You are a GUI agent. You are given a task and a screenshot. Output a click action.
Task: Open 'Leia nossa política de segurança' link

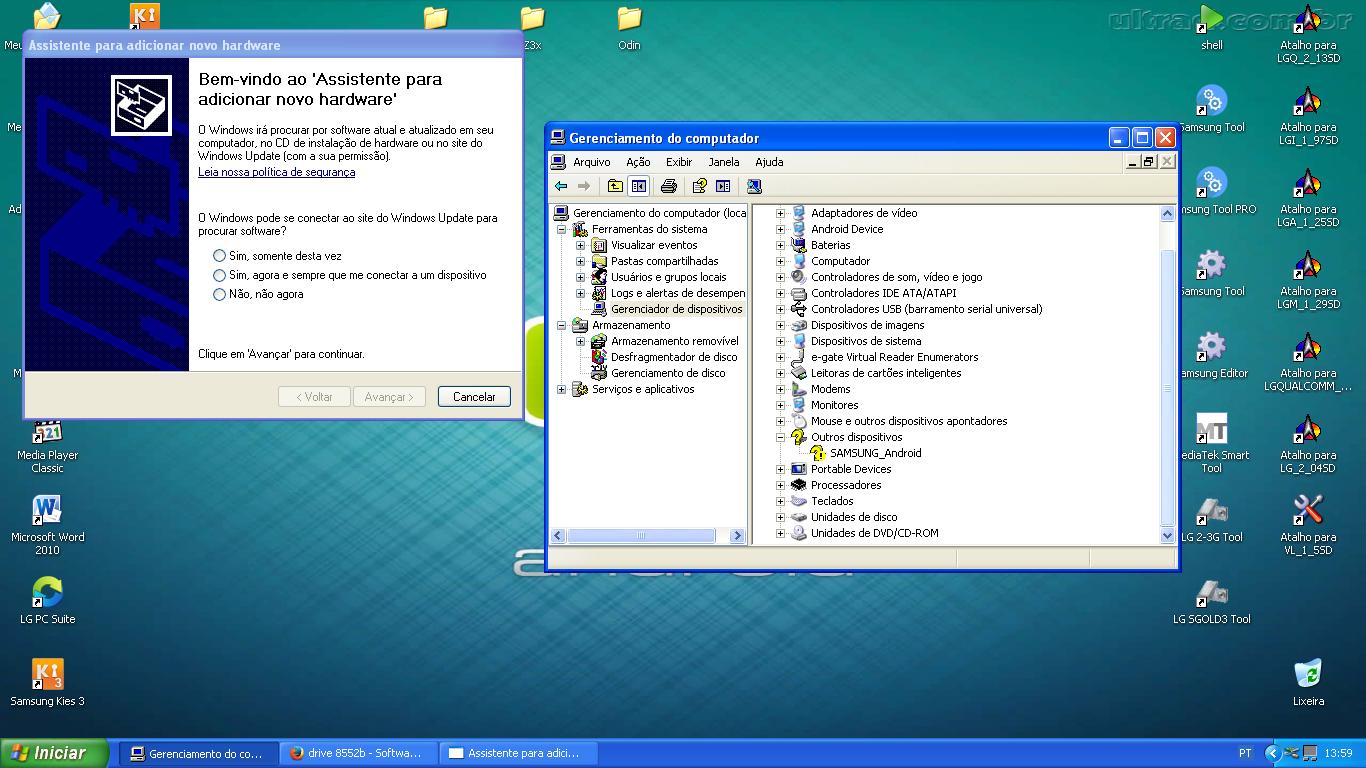coord(277,172)
